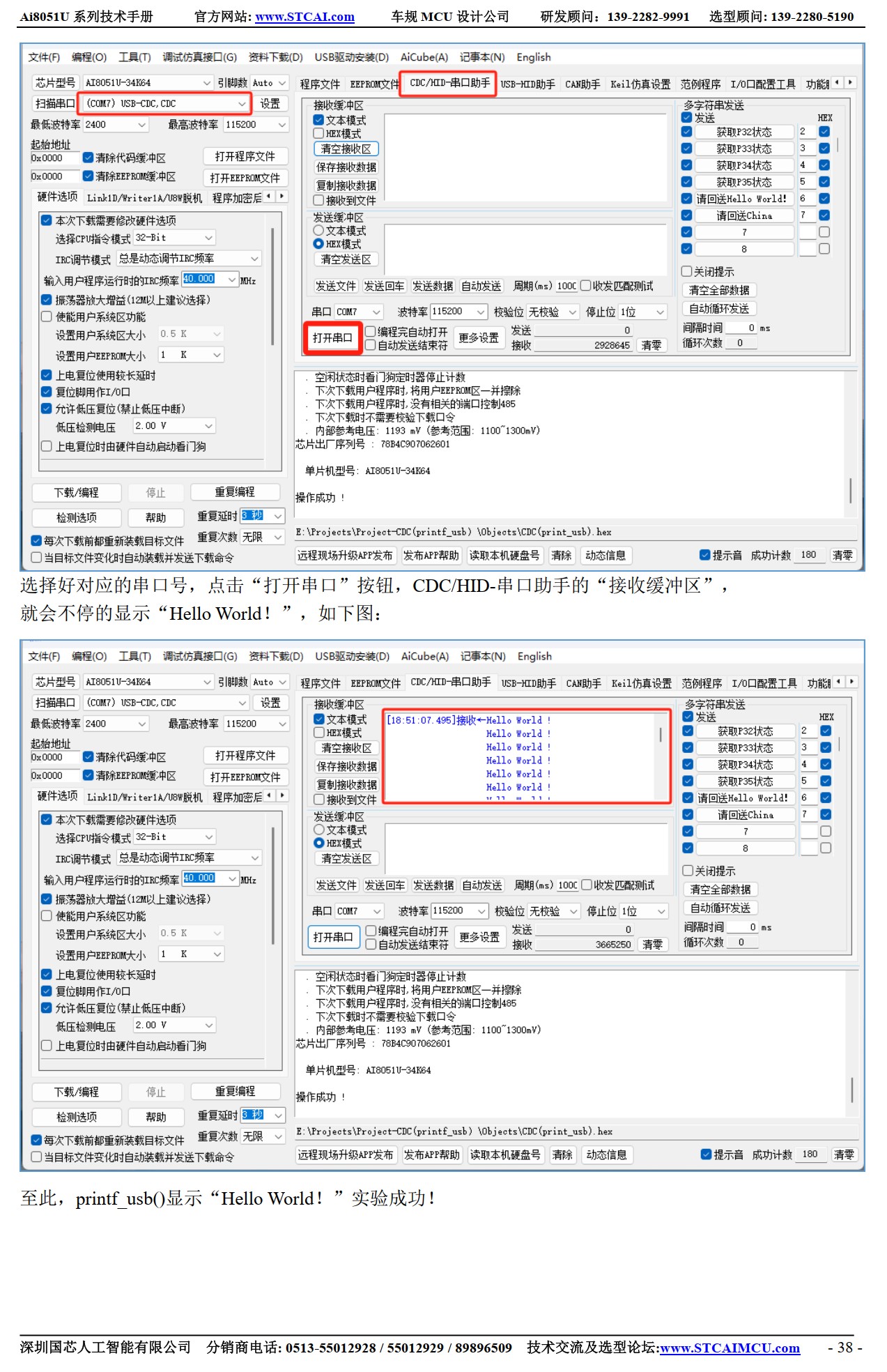Click 更多设置 button in upper screenshot
The height and width of the screenshot is (1372, 887).
479,338
